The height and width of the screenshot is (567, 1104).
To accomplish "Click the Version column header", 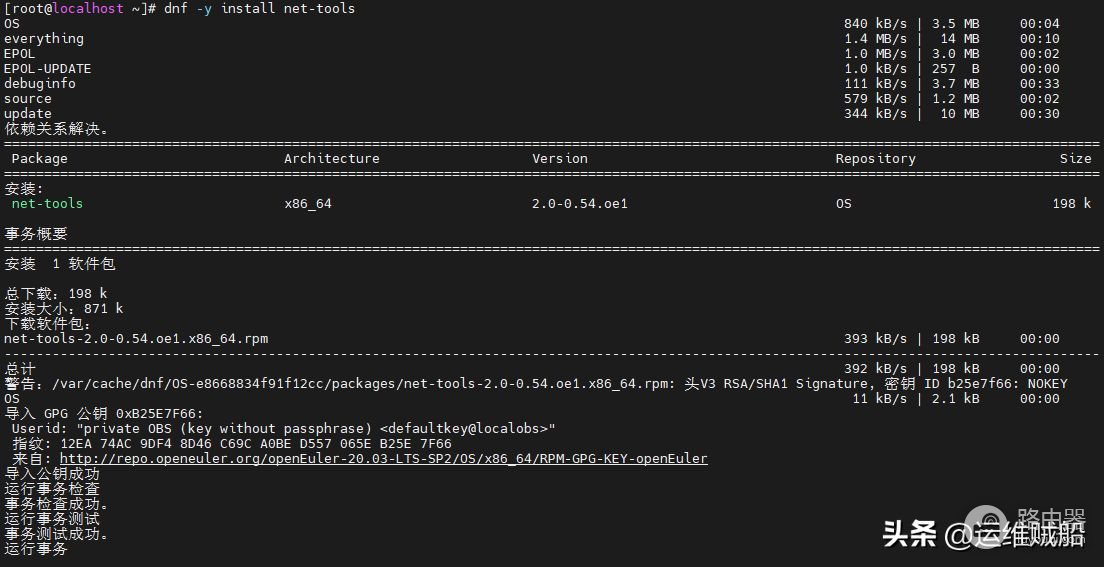I will (x=559, y=159).
